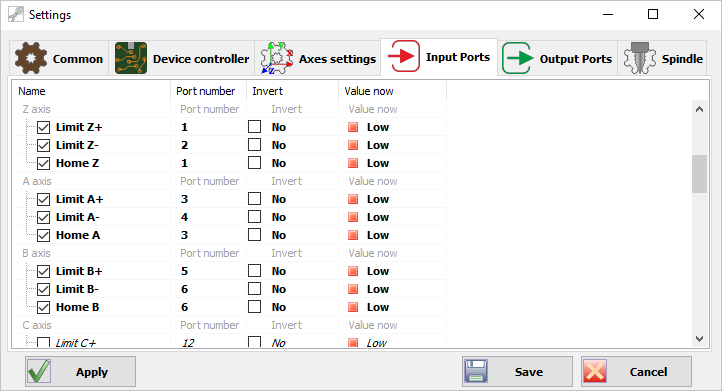Toggle the Limit A- enable checkbox
This screenshot has height=391, width=722.
point(43,217)
